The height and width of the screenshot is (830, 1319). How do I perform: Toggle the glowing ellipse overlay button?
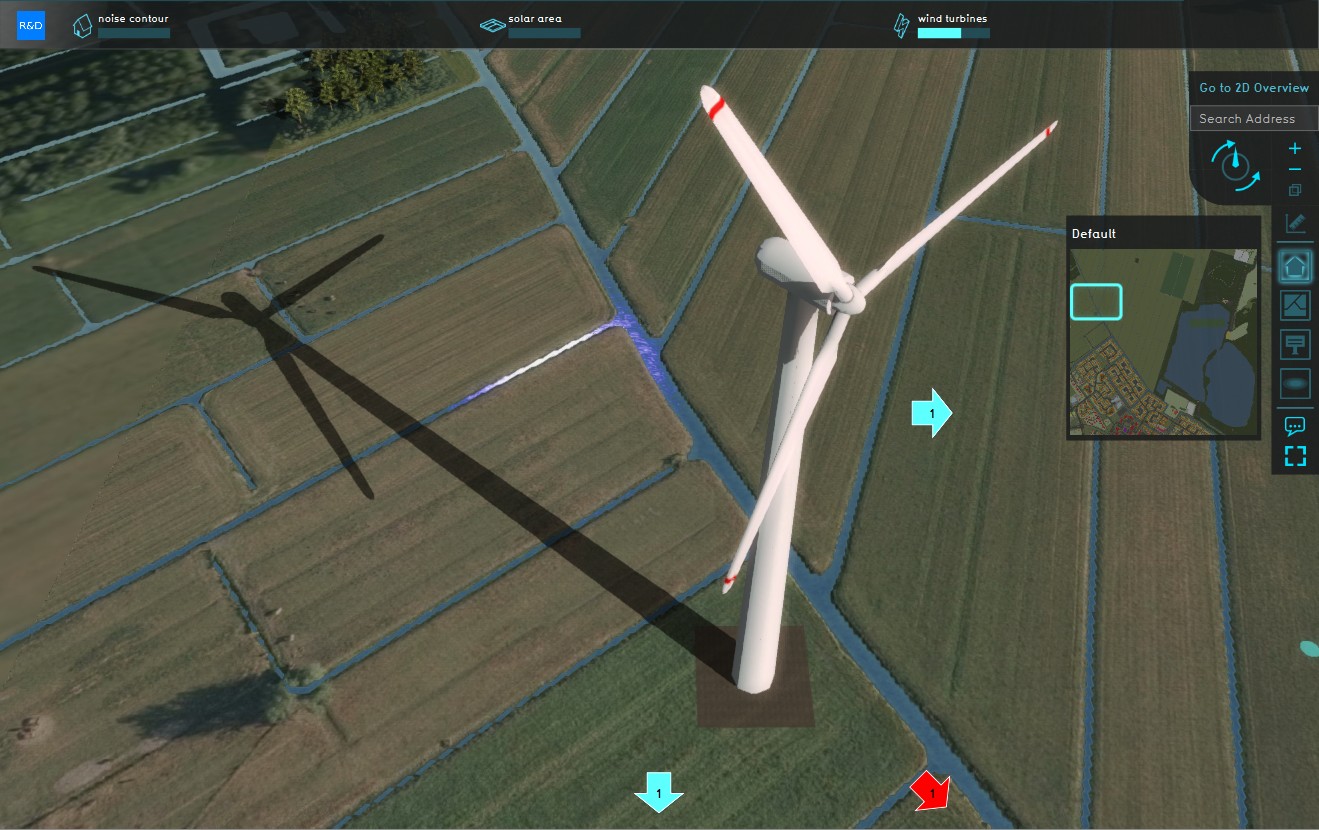(x=1295, y=383)
